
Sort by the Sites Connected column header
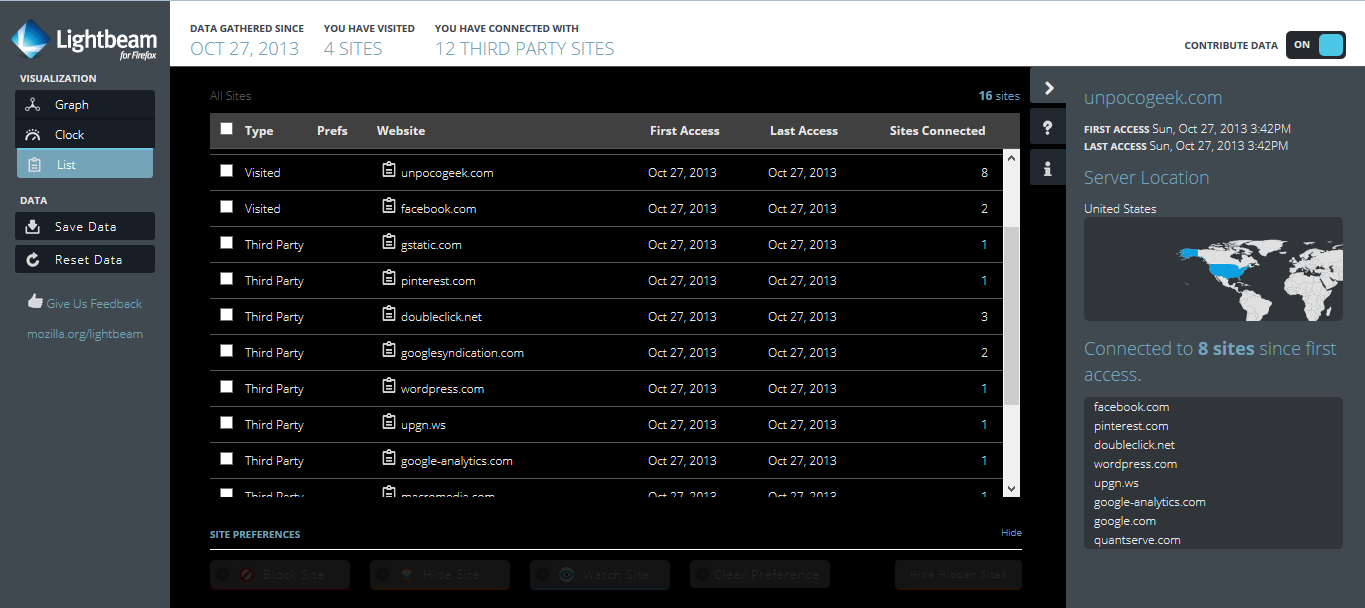point(937,131)
